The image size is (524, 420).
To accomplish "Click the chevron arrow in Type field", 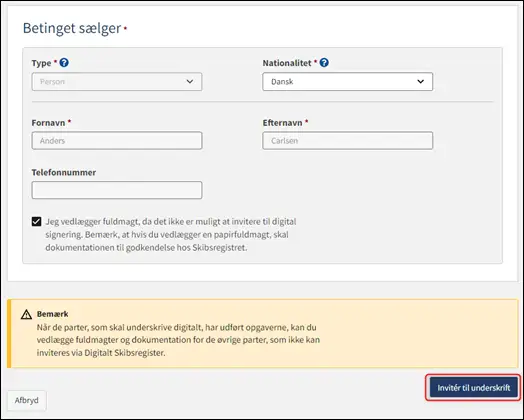I will [x=189, y=82].
